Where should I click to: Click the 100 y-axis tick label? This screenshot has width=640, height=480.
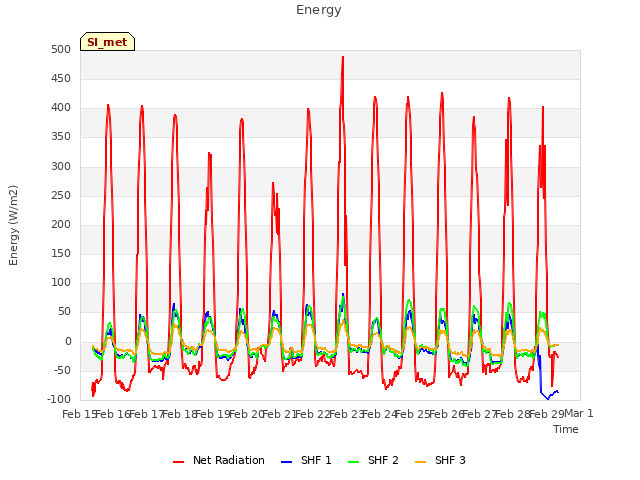point(61,283)
